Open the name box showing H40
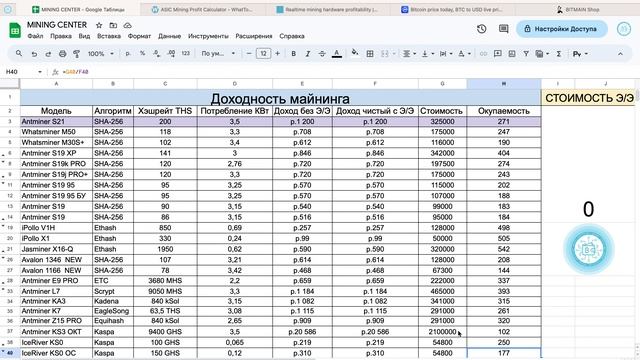Screen dimensions: 640x360 coord(24,72)
